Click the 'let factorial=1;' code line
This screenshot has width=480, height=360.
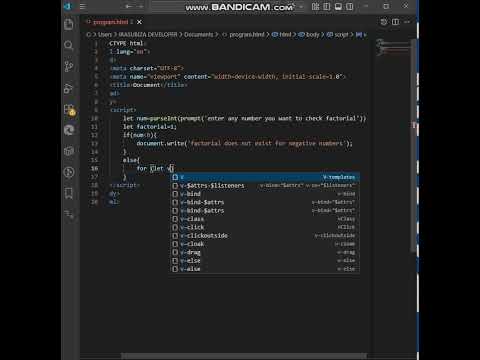tap(150, 127)
